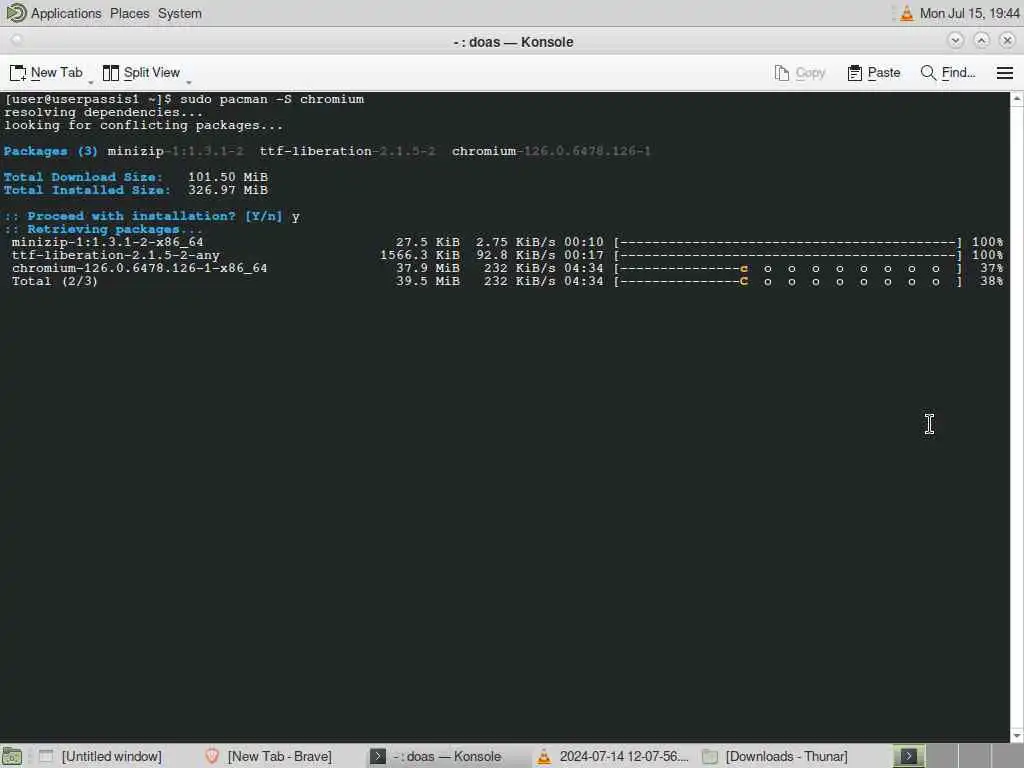1024x768 pixels.
Task: Select the doas — Konsole taskbar entry
Action: 436,756
